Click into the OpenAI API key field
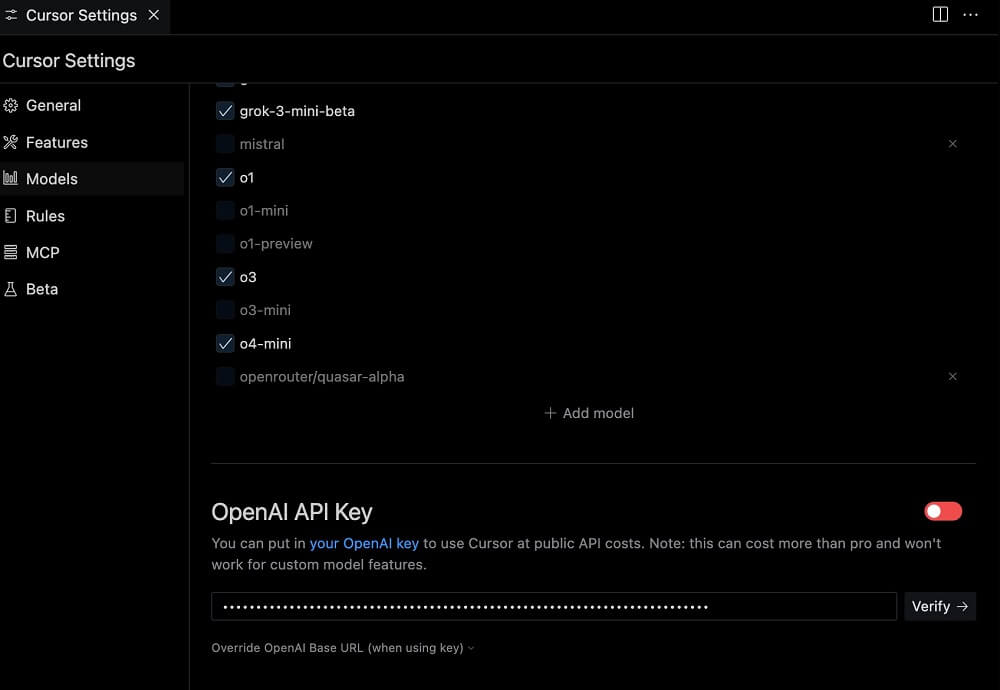Image resolution: width=1000 pixels, height=690 pixels. pyautogui.click(x=554, y=606)
